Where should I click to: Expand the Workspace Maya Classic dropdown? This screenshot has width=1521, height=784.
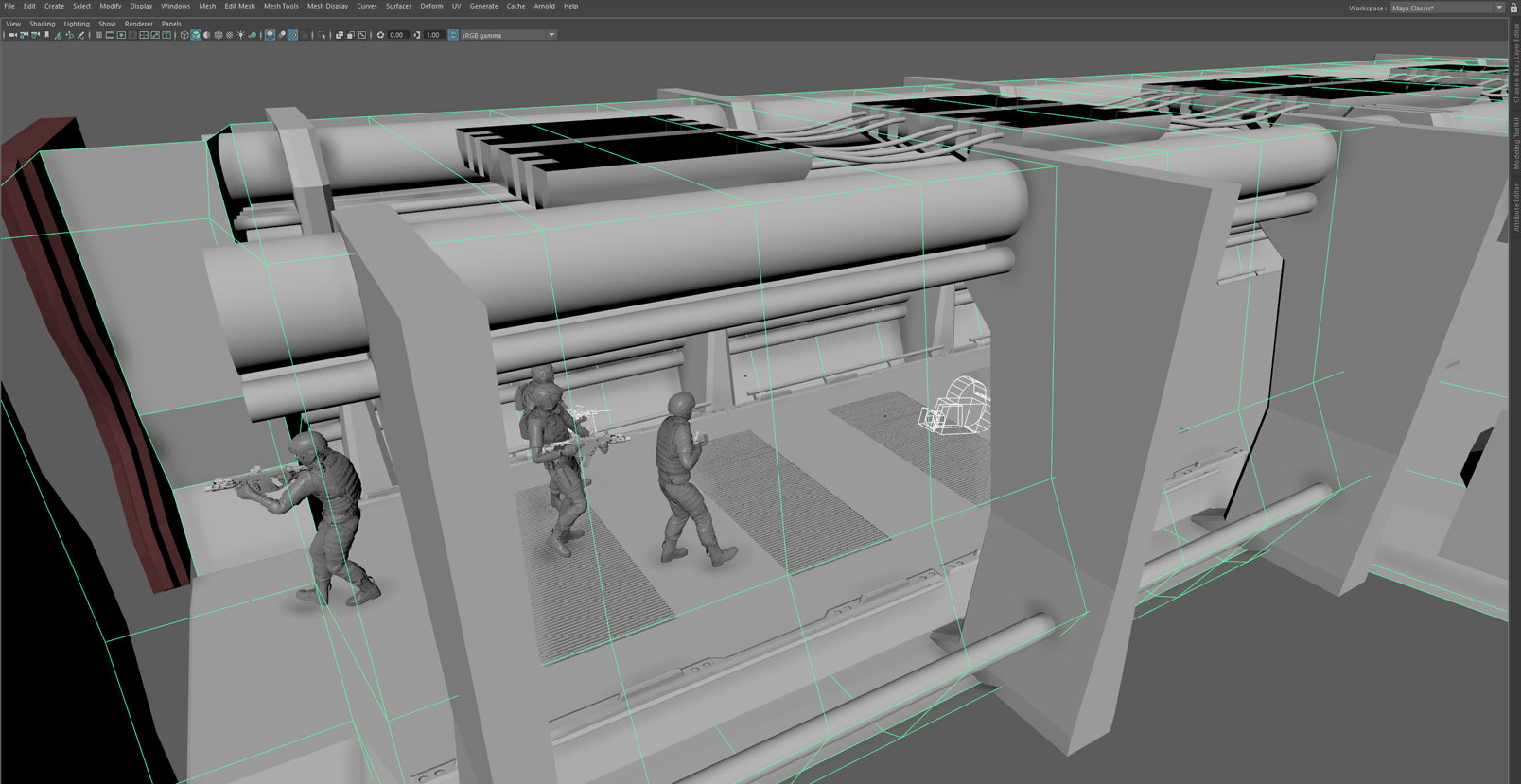click(x=1498, y=8)
